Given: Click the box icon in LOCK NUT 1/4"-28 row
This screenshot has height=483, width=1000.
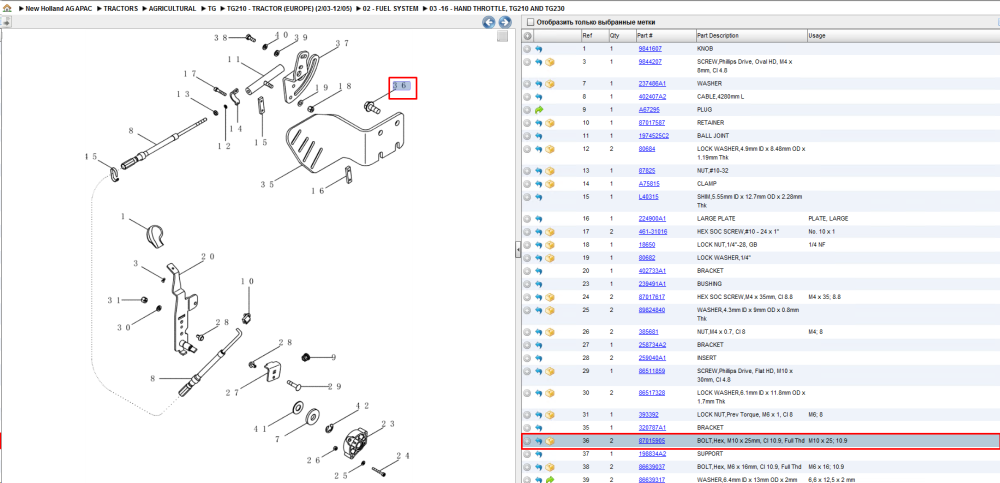Looking at the screenshot, I should [549, 245].
